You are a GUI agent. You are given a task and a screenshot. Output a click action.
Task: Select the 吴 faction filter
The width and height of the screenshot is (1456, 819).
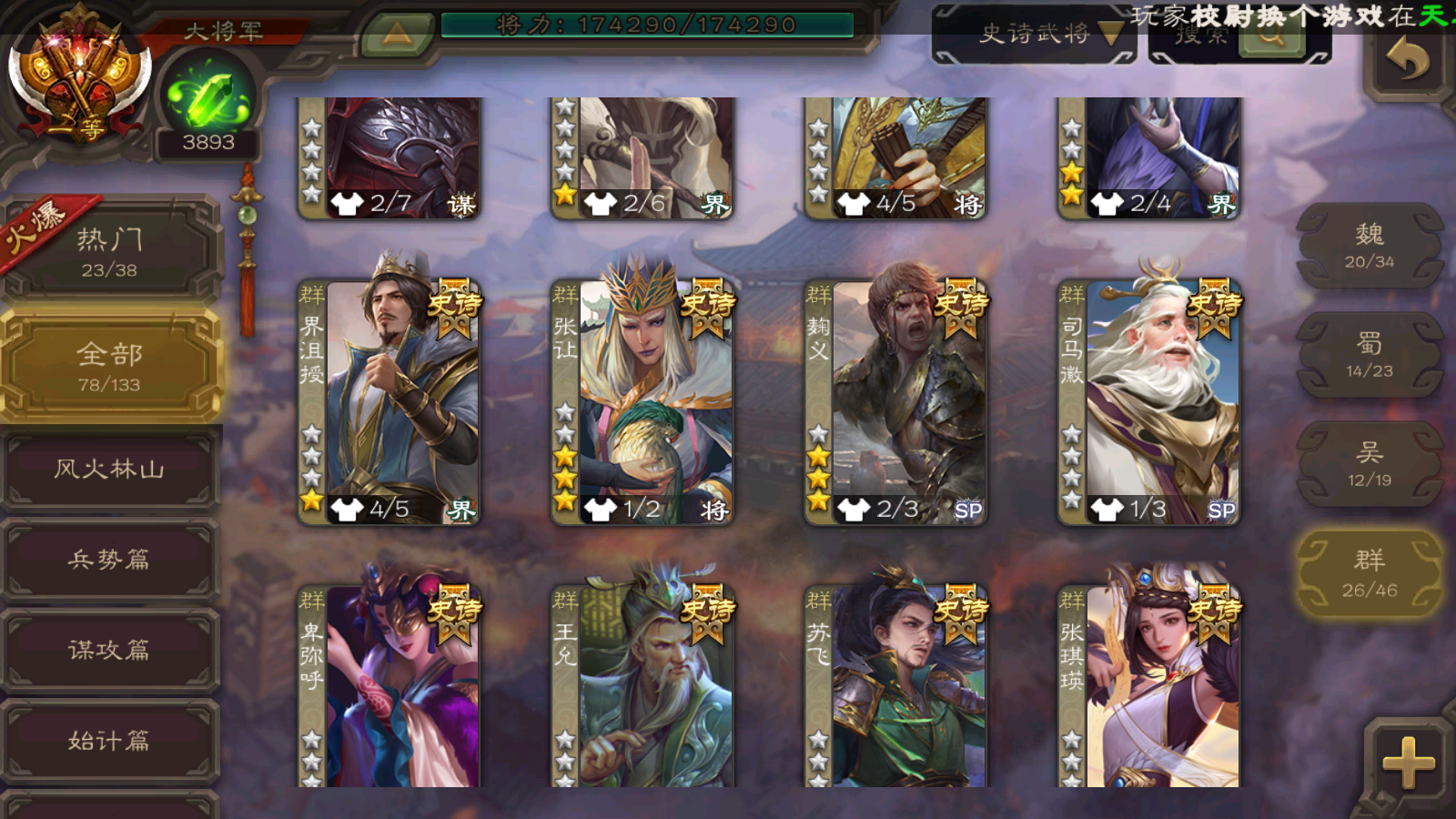point(1370,464)
